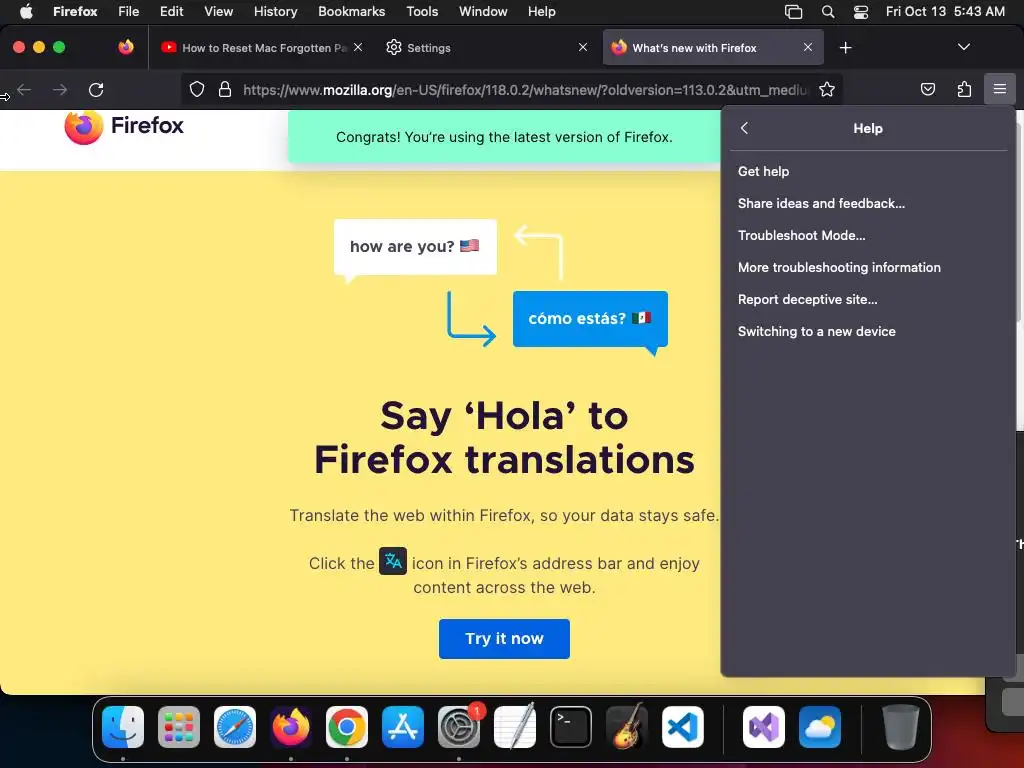Open Save to Pocket icon

click(927, 89)
